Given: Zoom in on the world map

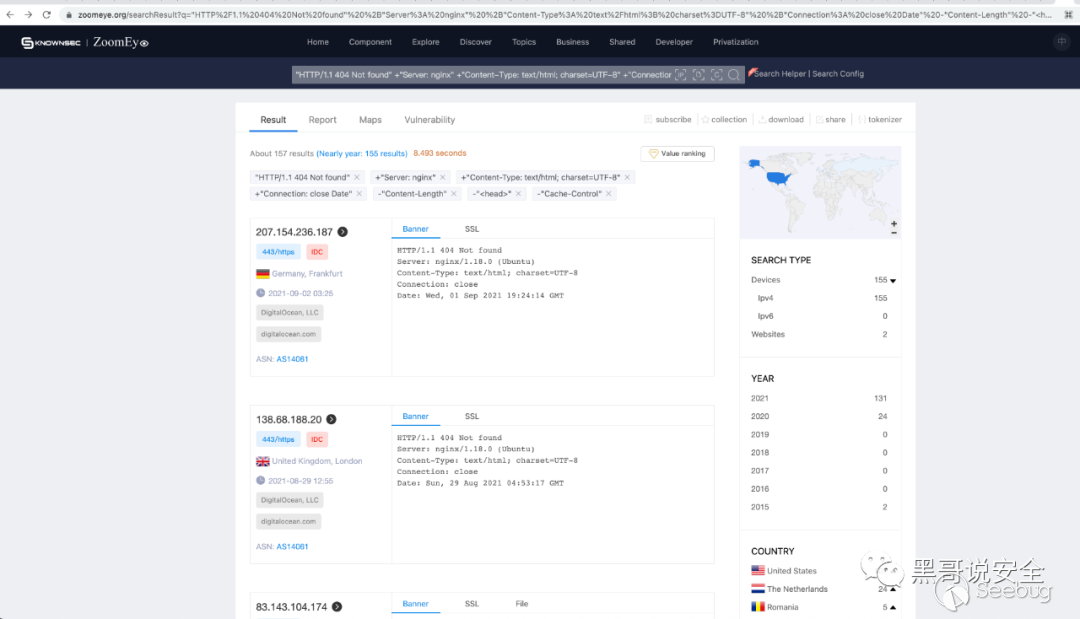Looking at the screenshot, I should pos(893,224).
